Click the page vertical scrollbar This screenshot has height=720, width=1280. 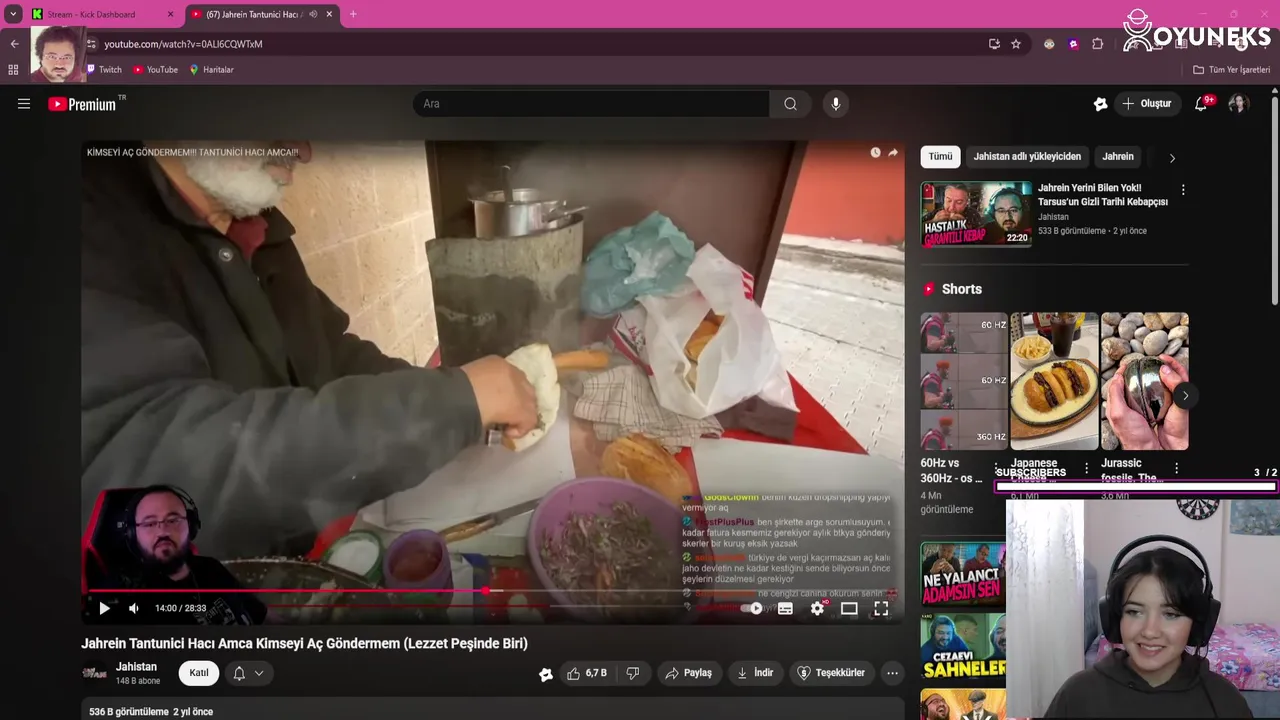pyautogui.click(x=1274, y=200)
